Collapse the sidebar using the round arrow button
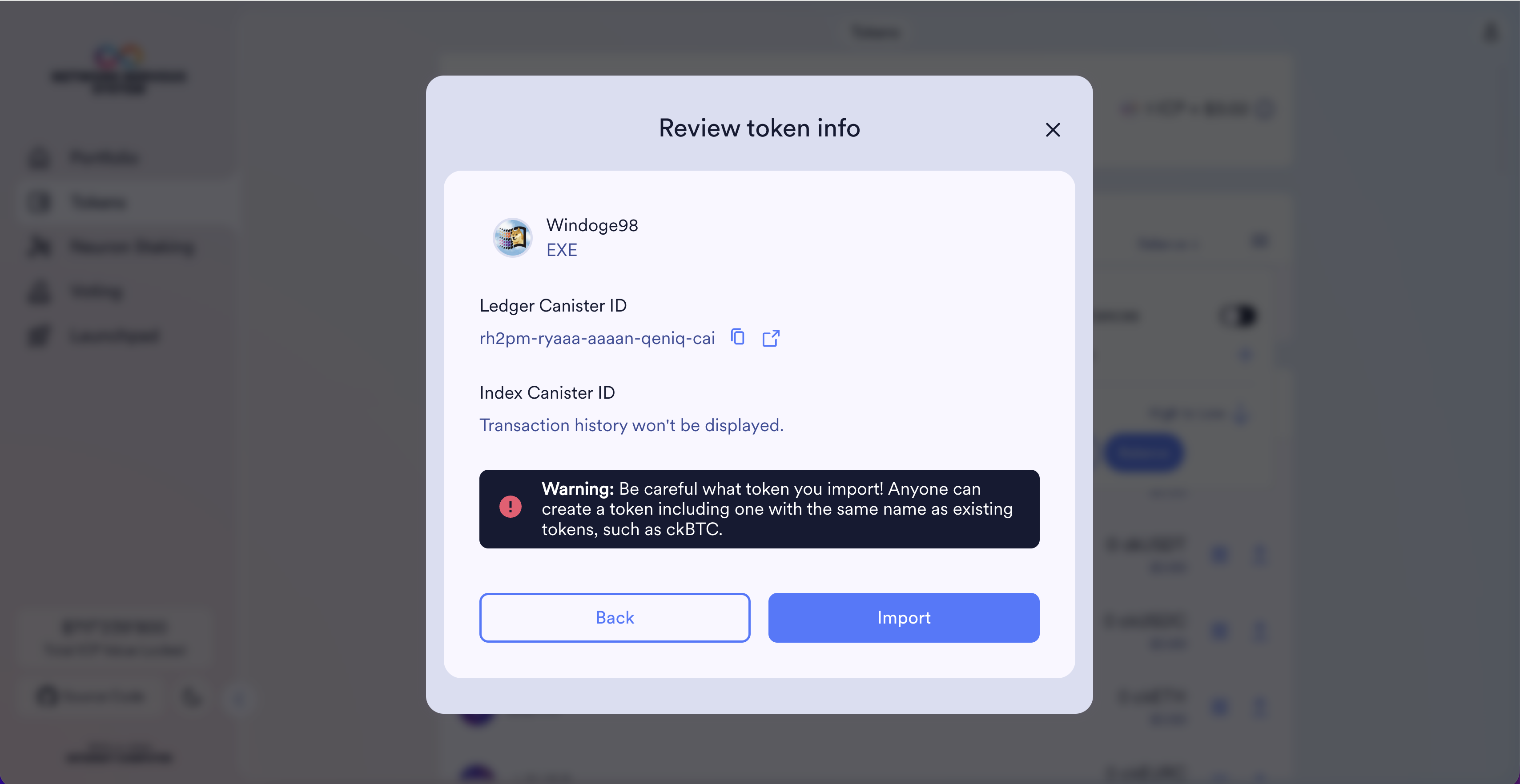 tap(240, 699)
